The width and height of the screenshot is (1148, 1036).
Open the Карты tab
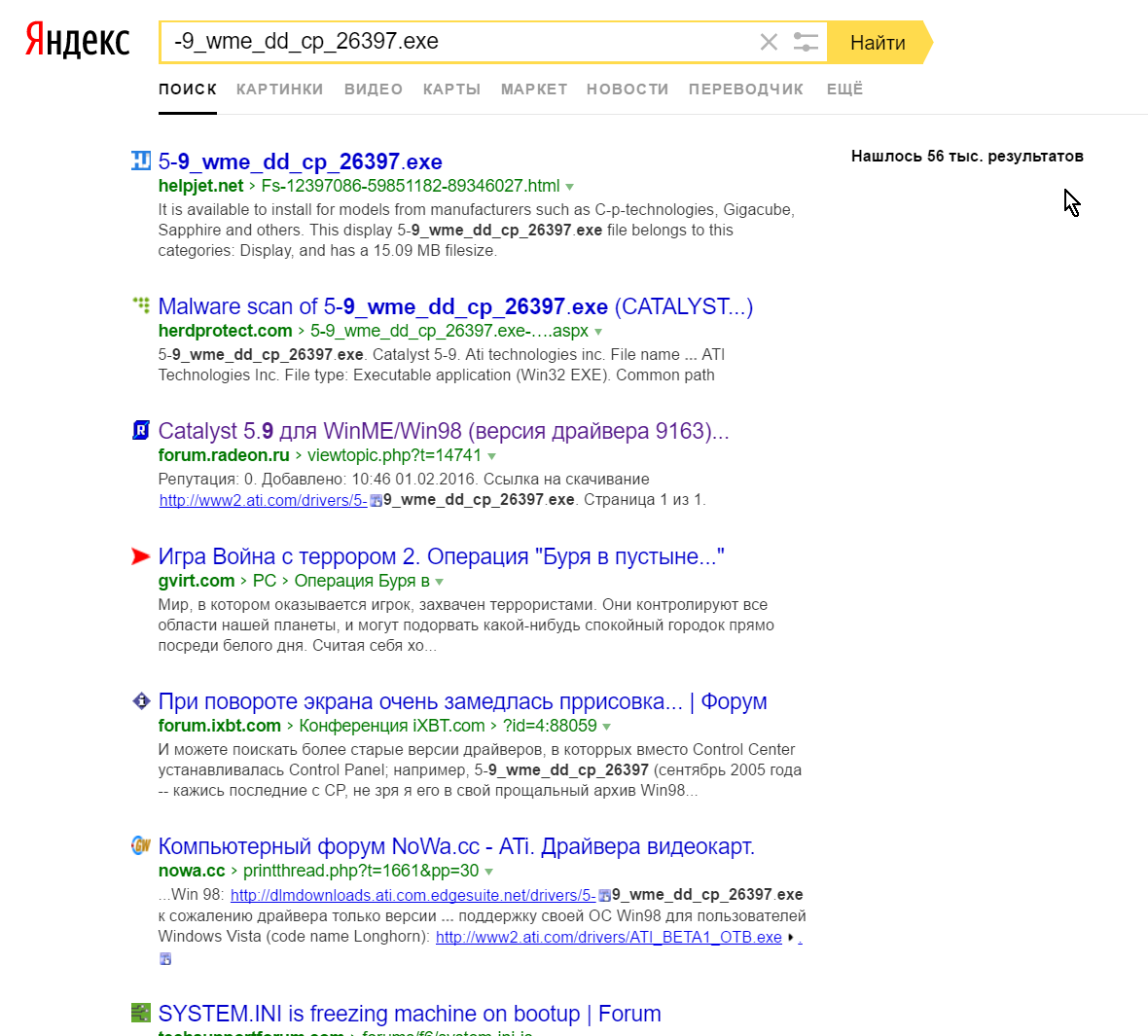[x=451, y=89]
